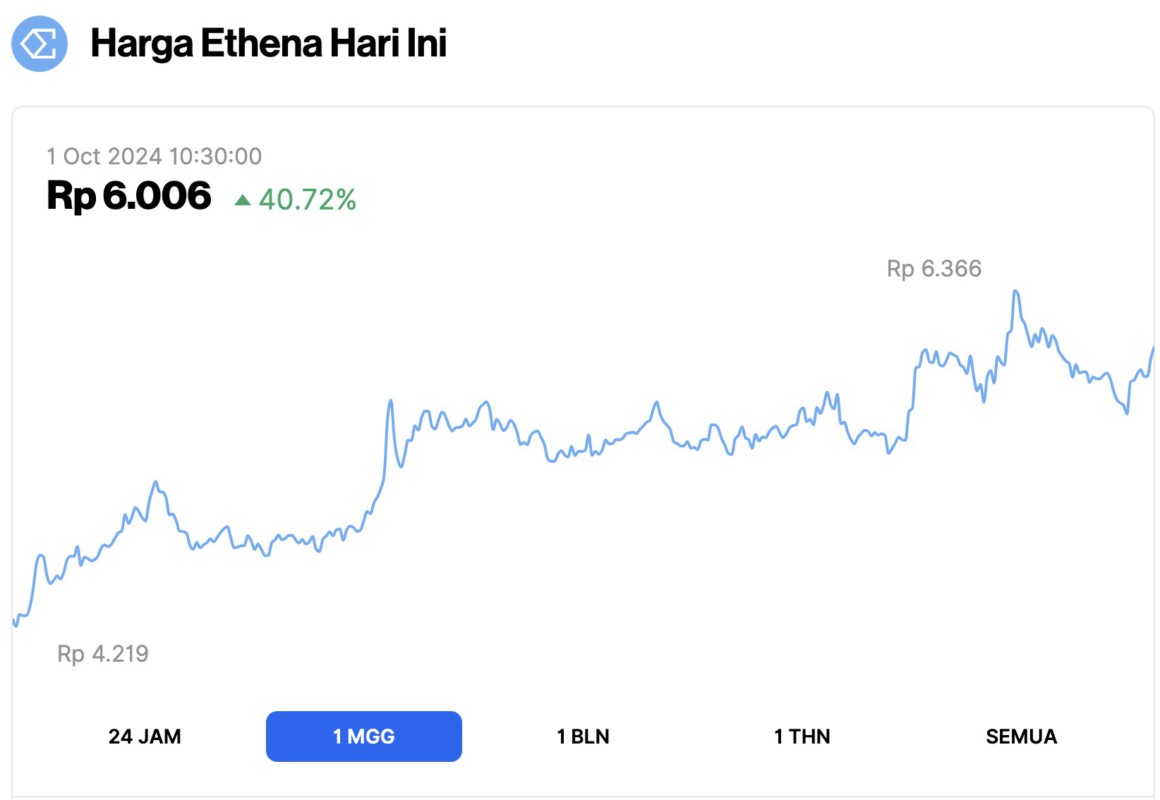Click the Rp 6.366 high price label
1160x800 pixels.
[934, 268]
